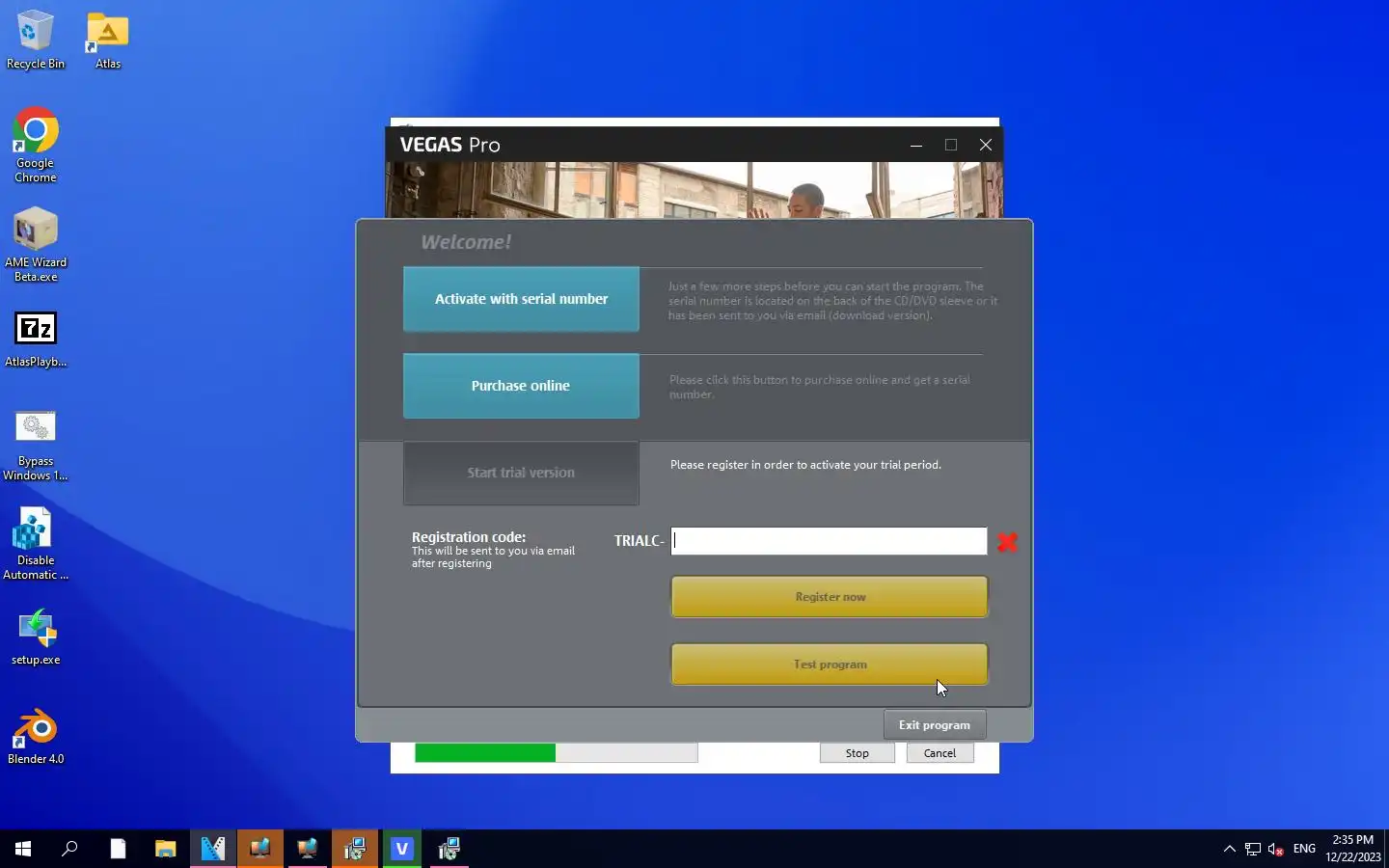
Task: Select setup.exe desktop icon
Action: tap(36, 637)
